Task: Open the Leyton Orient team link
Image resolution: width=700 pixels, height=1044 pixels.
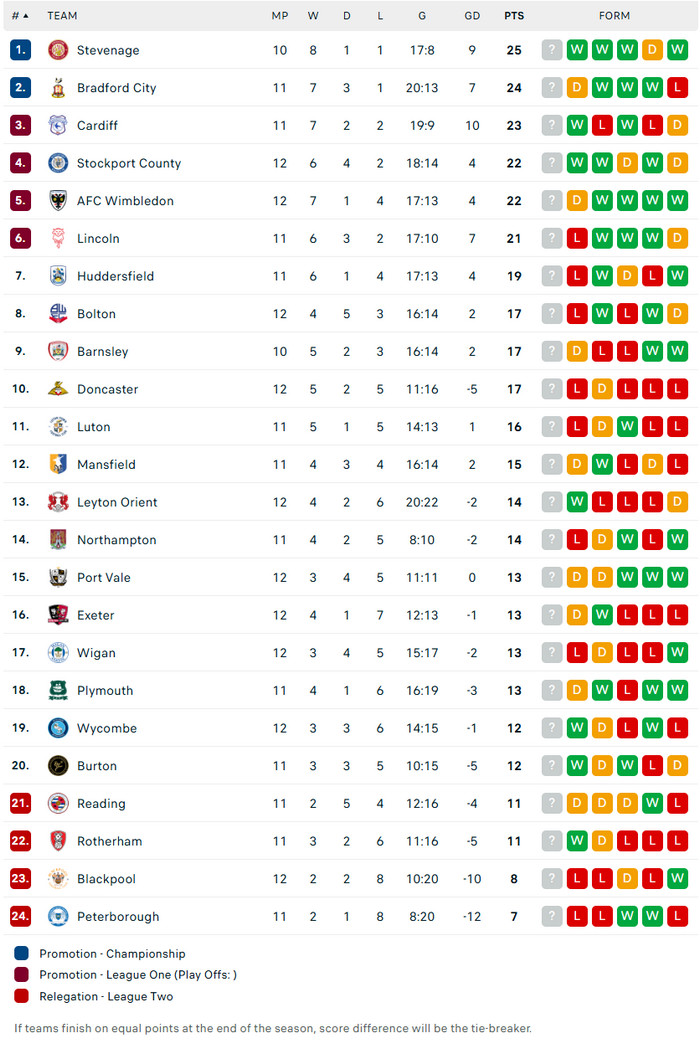Action: [117, 502]
